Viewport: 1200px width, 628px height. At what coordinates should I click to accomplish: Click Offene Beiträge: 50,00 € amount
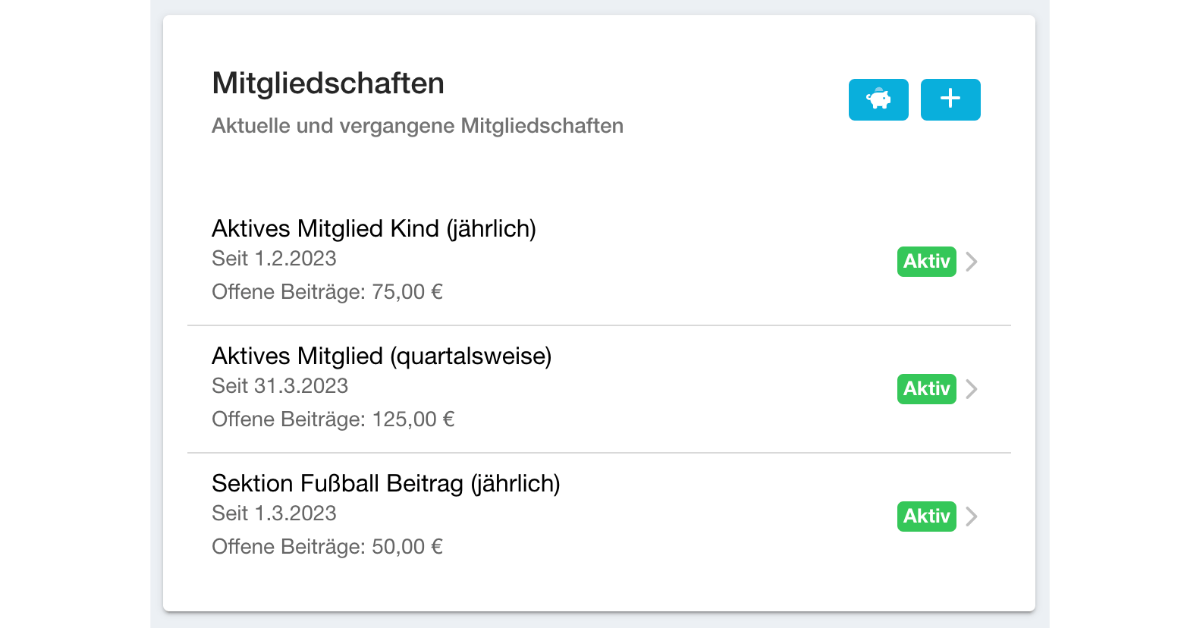(327, 547)
